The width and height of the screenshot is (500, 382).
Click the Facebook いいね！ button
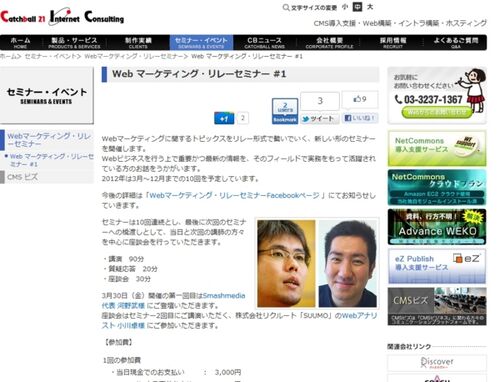360,118
